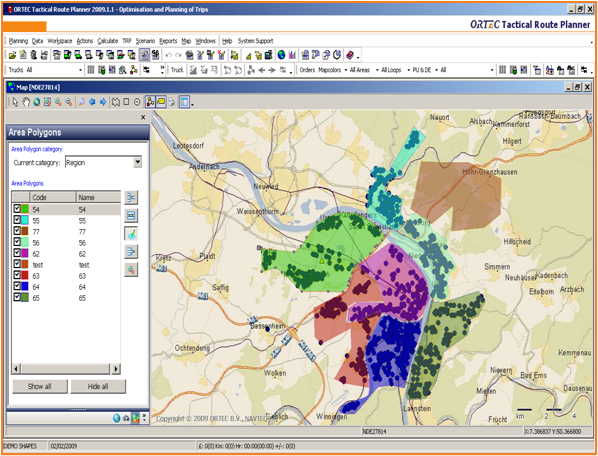Select the arrow pointer tool in map toolbar
598x456 pixels.
click(15, 102)
